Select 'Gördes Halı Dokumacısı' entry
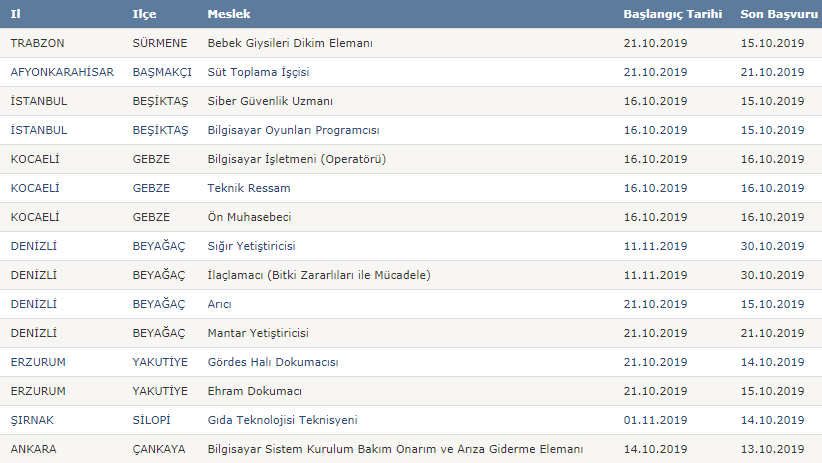This screenshot has height=463, width=822. point(272,362)
